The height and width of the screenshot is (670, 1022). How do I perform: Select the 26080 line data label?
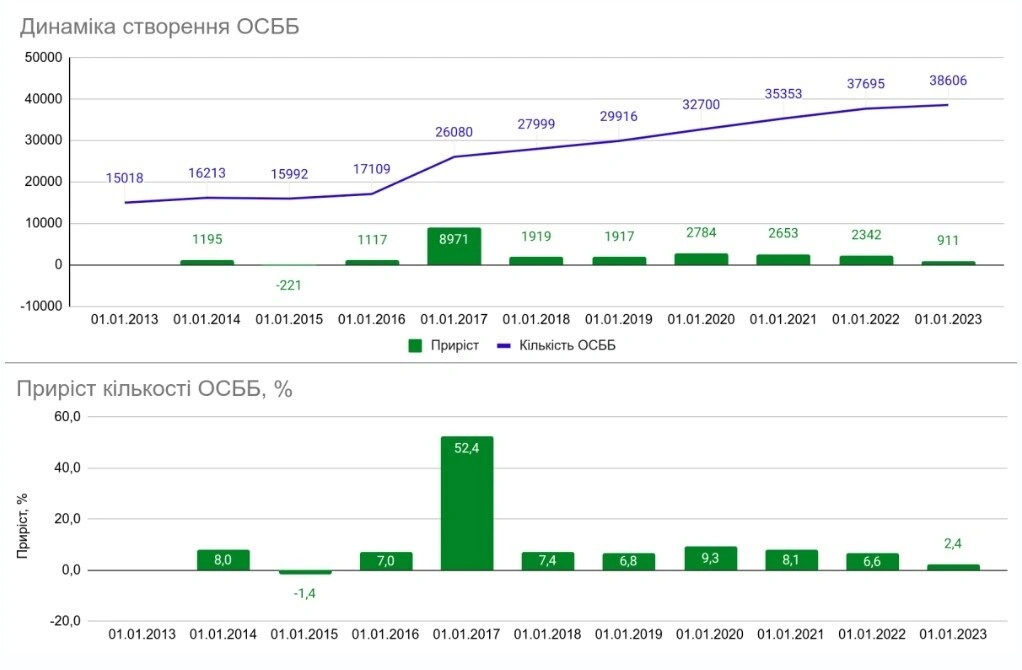tap(453, 131)
